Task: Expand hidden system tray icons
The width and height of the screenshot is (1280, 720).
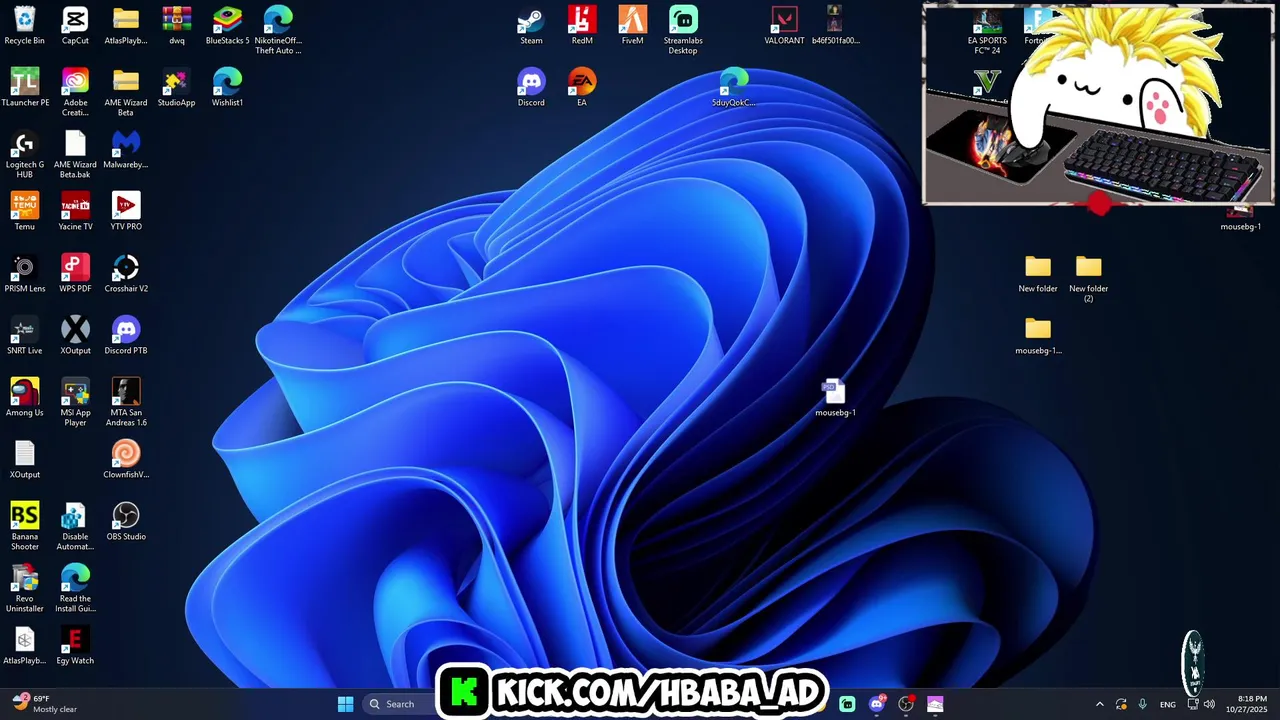Action: click(x=1100, y=704)
